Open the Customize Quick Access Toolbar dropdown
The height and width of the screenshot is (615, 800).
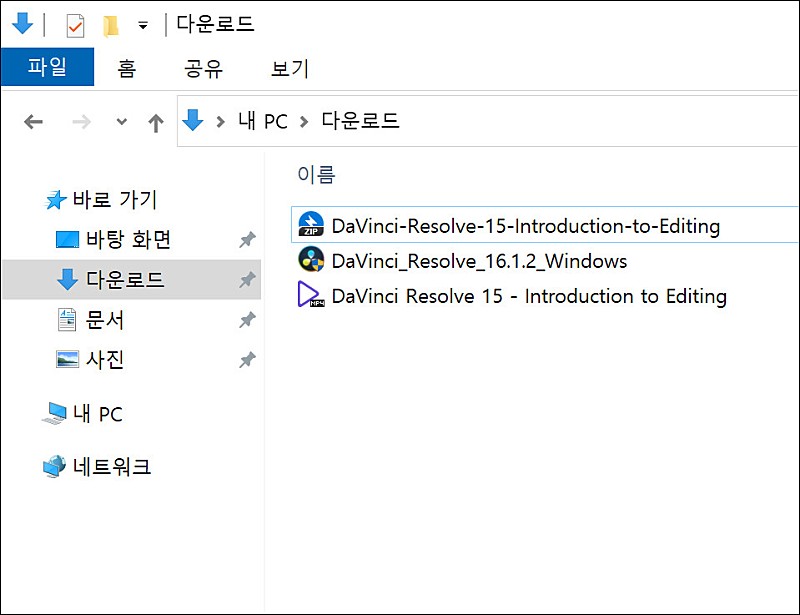pyautogui.click(x=143, y=25)
